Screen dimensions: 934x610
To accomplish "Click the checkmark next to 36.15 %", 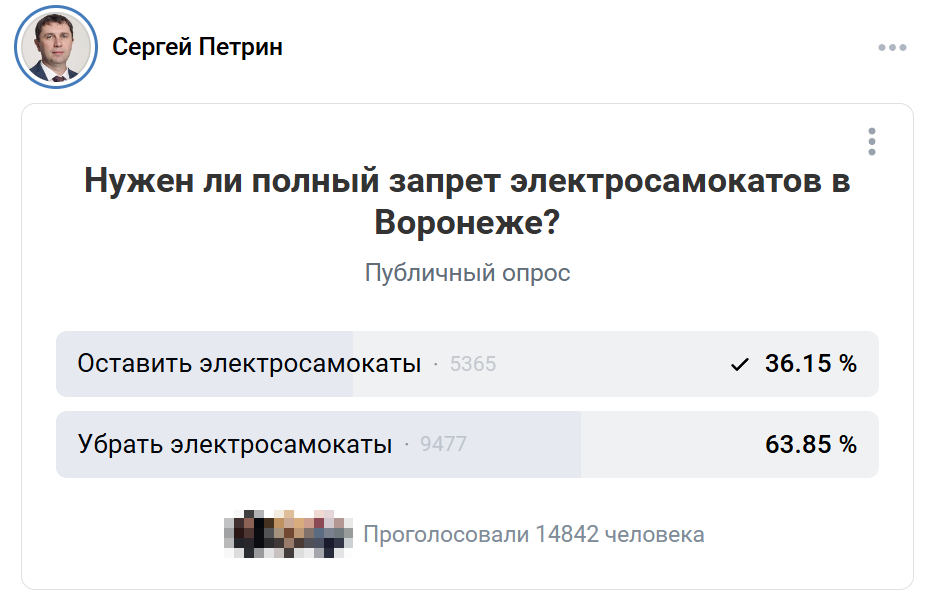I will pos(740,365).
